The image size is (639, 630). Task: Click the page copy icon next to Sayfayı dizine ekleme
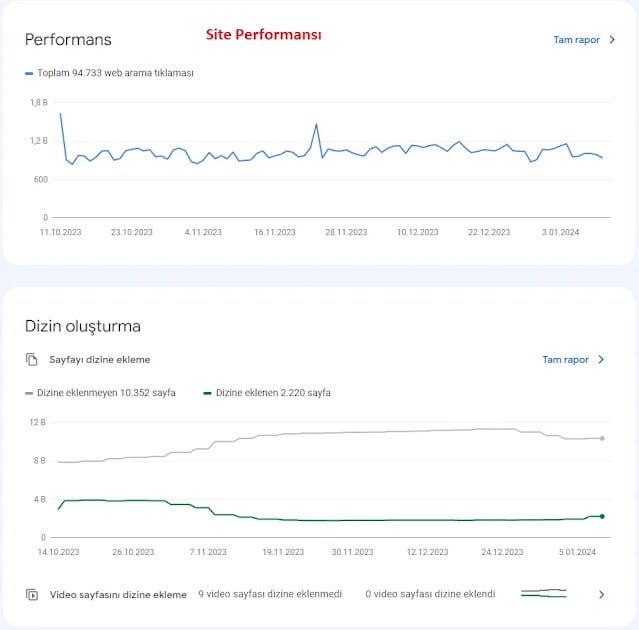(x=32, y=359)
